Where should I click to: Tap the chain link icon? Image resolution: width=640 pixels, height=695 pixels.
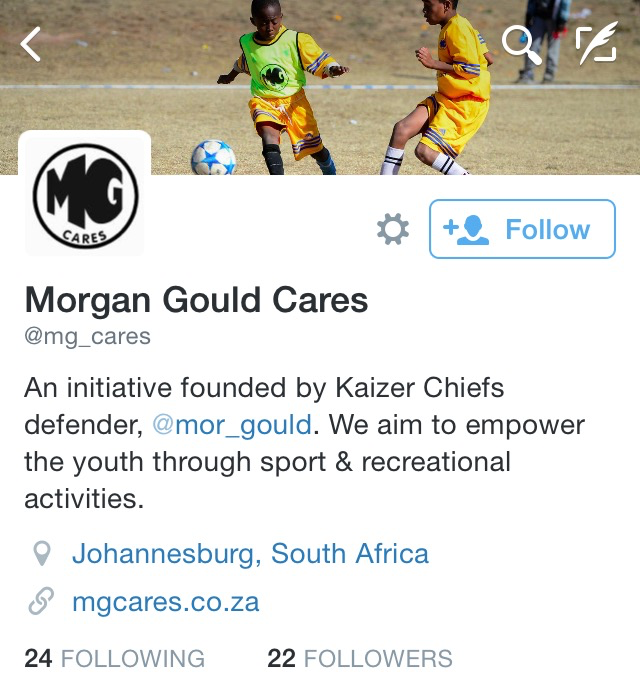pos(41,601)
